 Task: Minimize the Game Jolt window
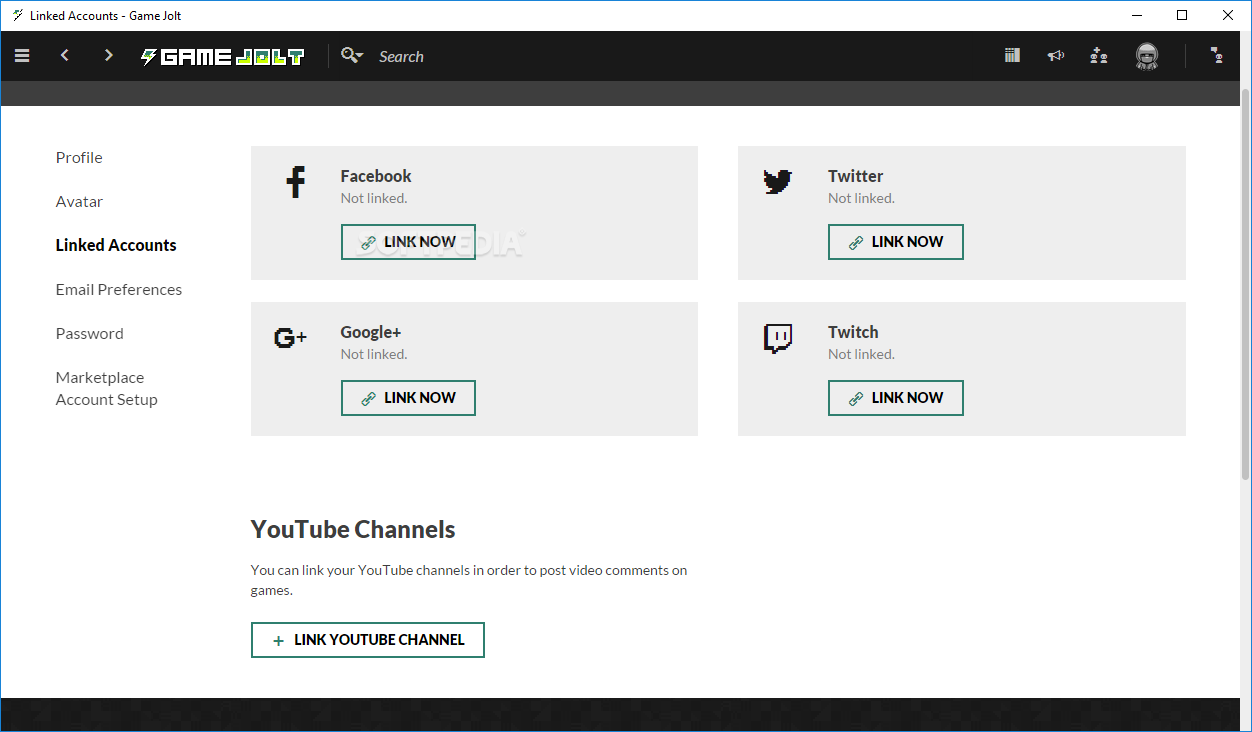click(1137, 15)
